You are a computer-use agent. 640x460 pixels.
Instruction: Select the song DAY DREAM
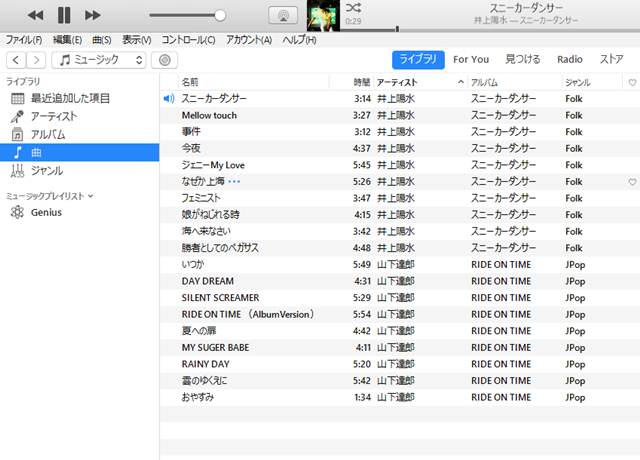[208, 281]
